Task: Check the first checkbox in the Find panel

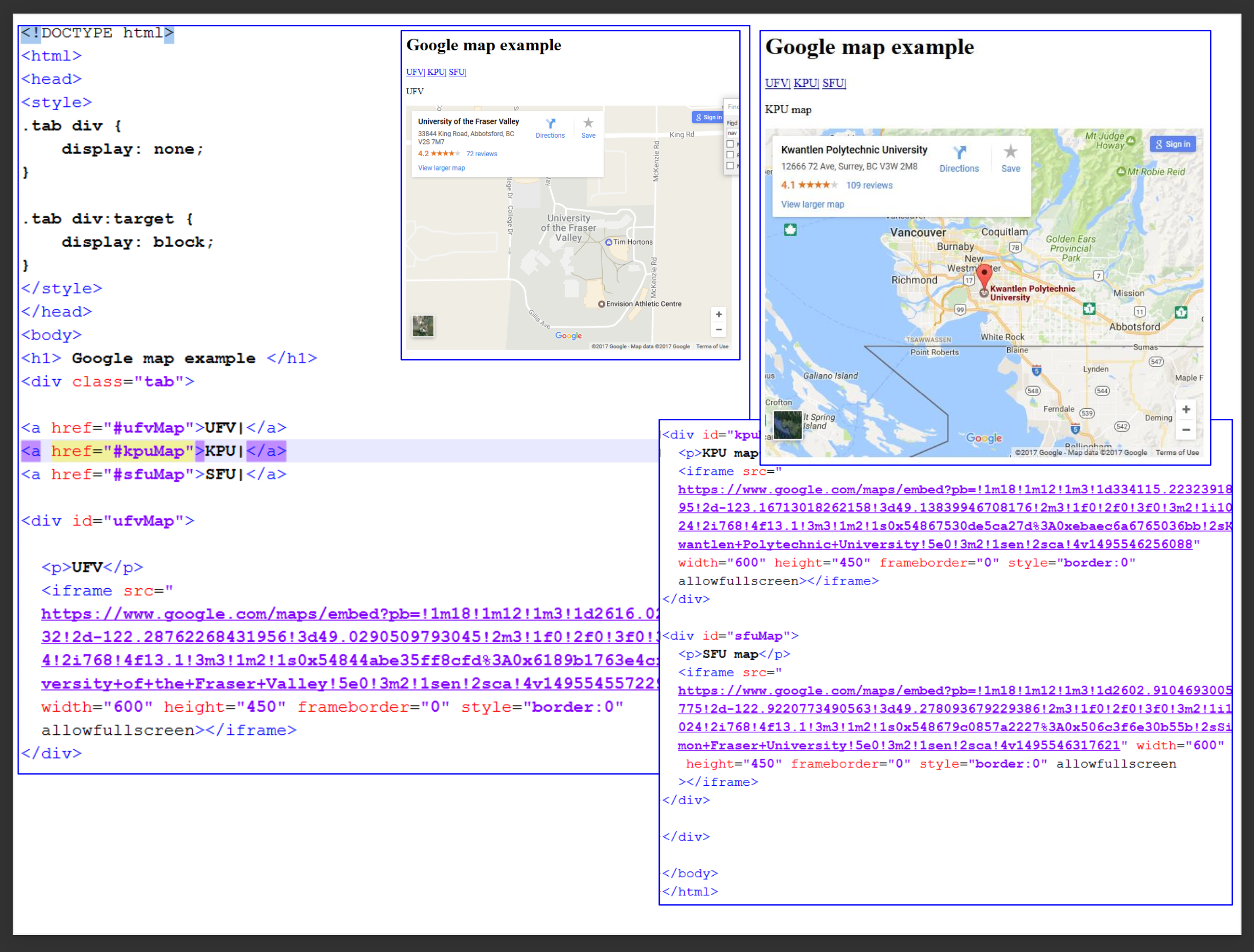Action: click(730, 144)
